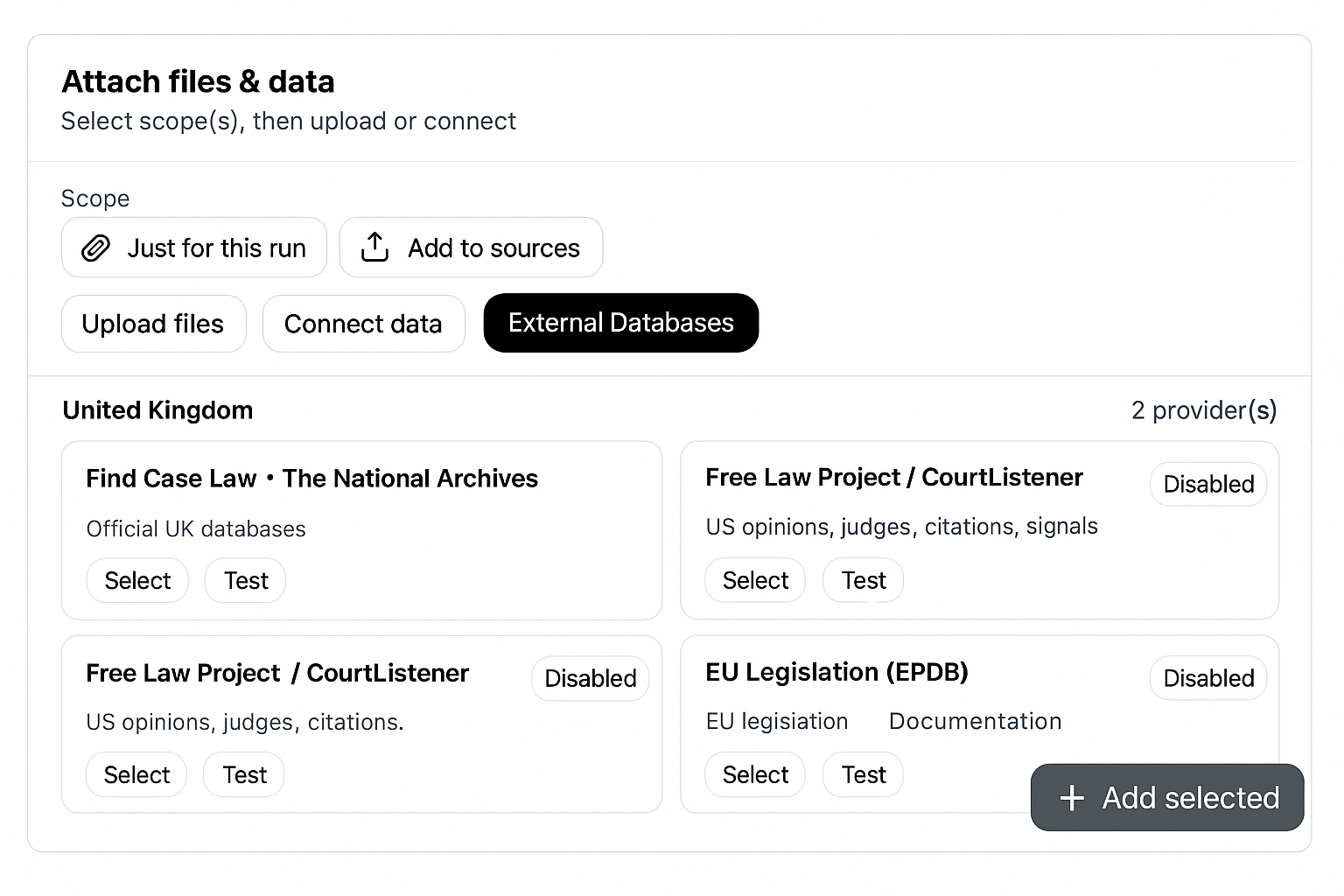Open the EU Legislation Documentation link
1344x896 pixels.
click(x=975, y=721)
